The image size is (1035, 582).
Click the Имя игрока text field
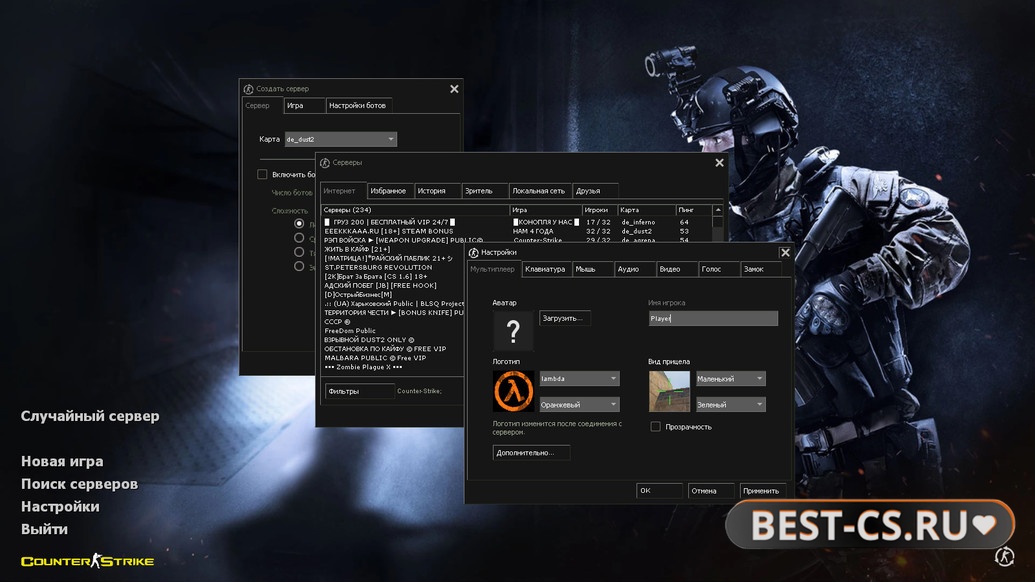pyautogui.click(x=713, y=319)
